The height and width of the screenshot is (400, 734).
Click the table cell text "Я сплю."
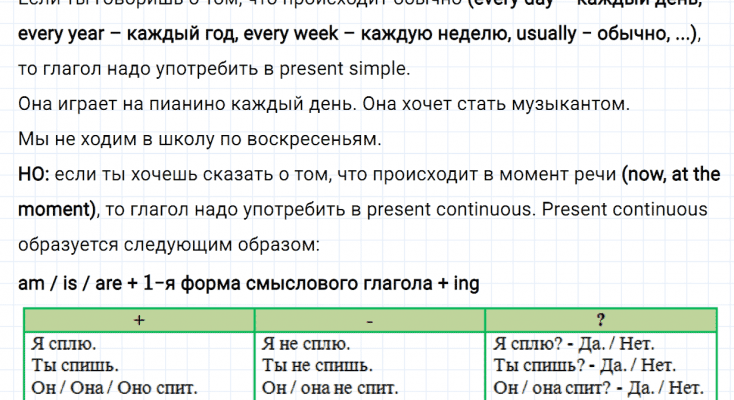pyautogui.click(x=64, y=343)
